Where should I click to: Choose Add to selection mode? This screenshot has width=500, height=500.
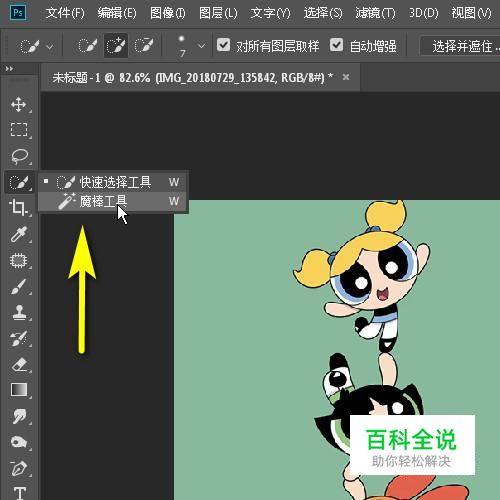click(x=116, y=46)
